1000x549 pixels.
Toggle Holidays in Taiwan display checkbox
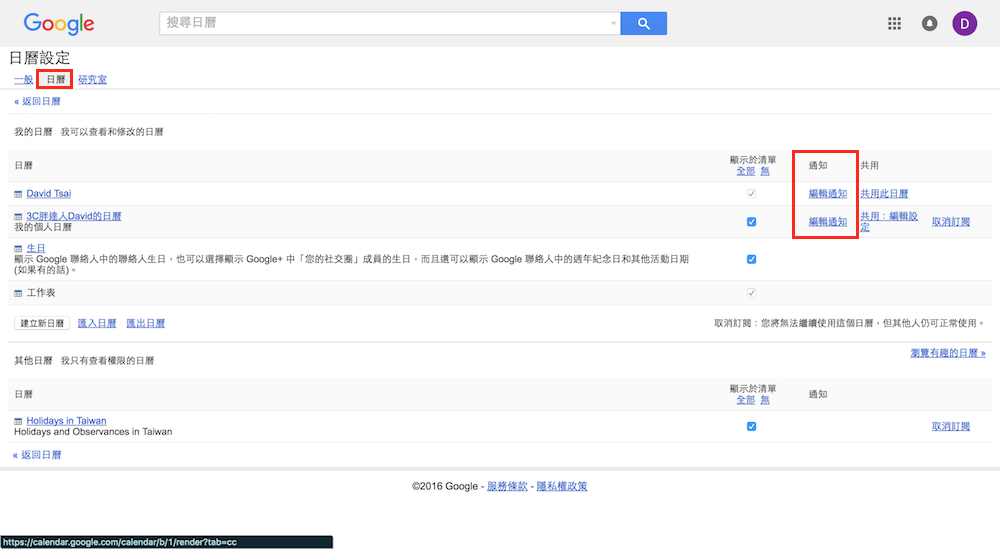tap(751, 426)
